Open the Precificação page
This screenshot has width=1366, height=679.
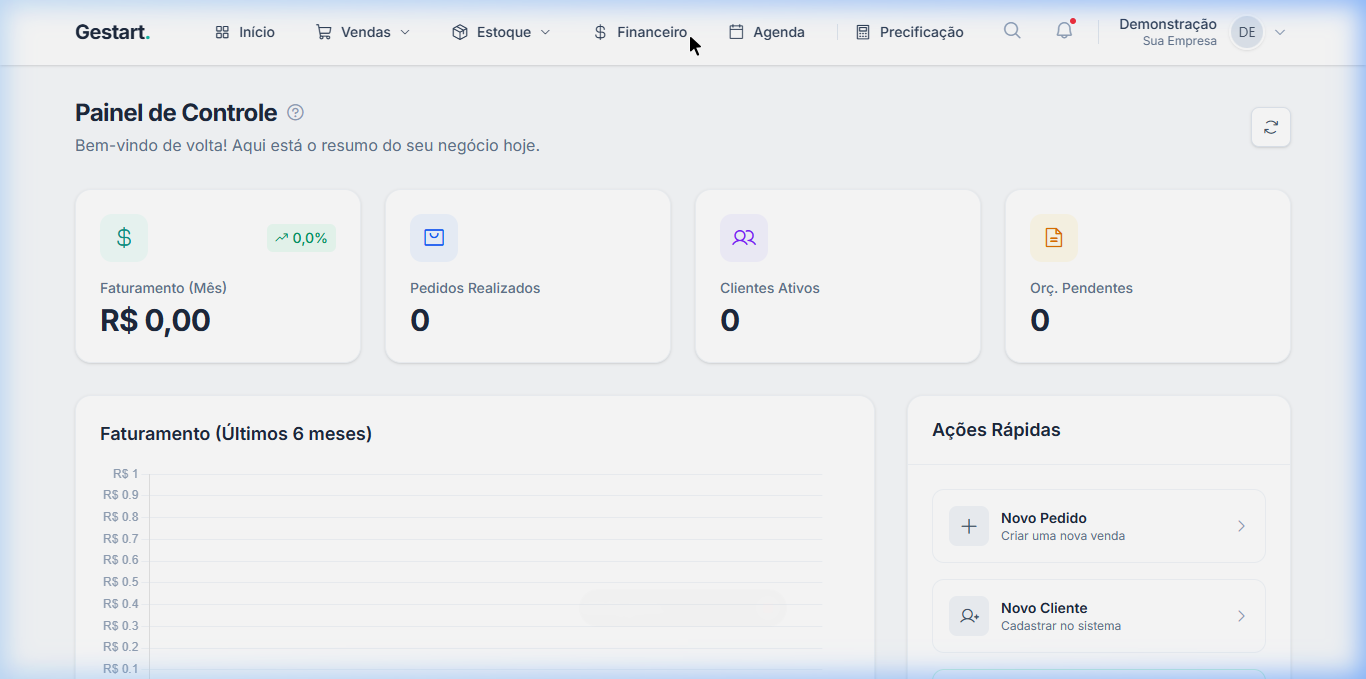[x=910, y=32]
